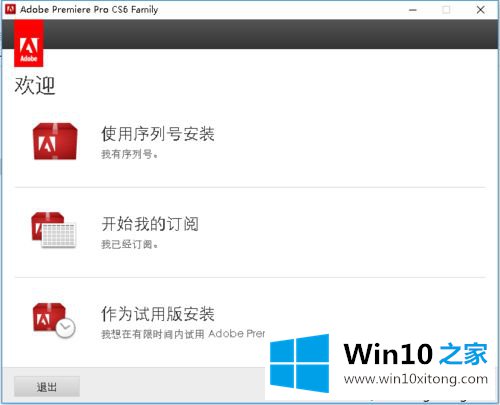Click the 欢迎 heading

click(x=35, y=85)
